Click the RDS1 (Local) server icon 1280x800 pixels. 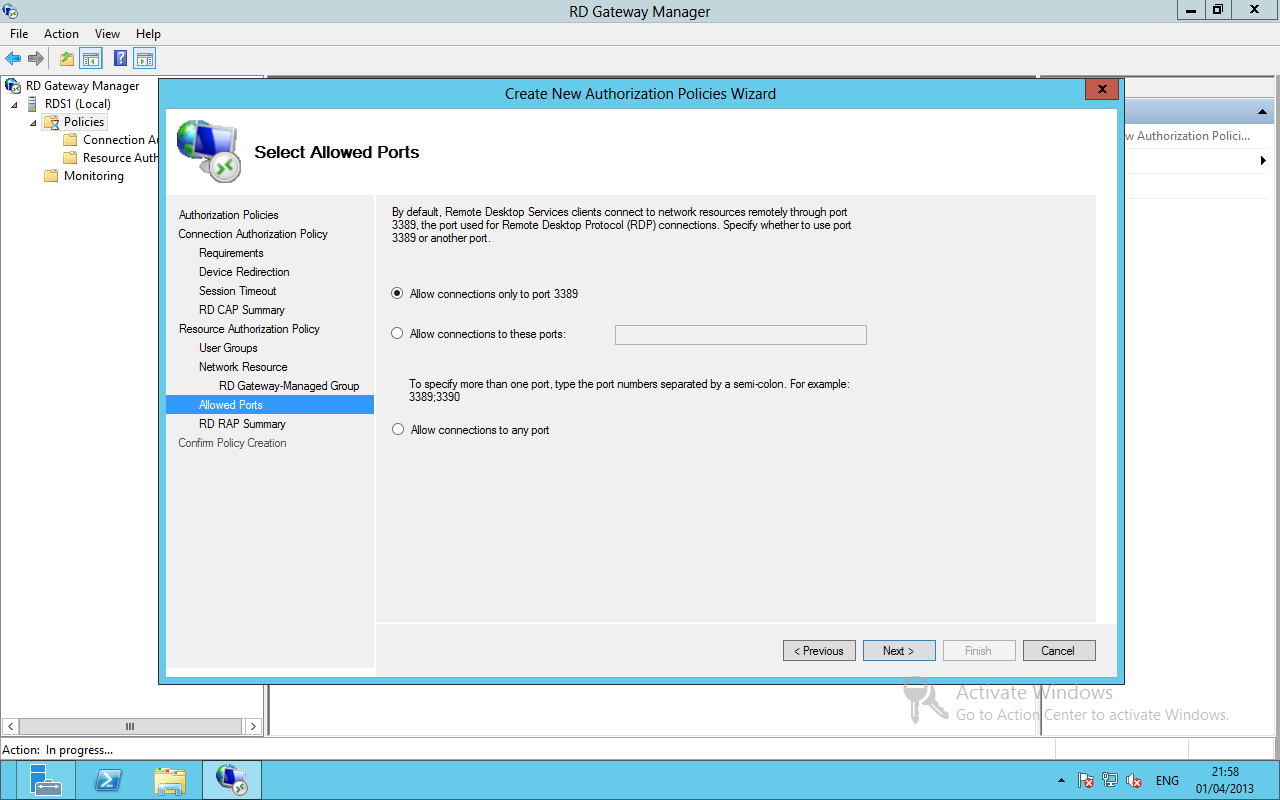click(33, 104)
